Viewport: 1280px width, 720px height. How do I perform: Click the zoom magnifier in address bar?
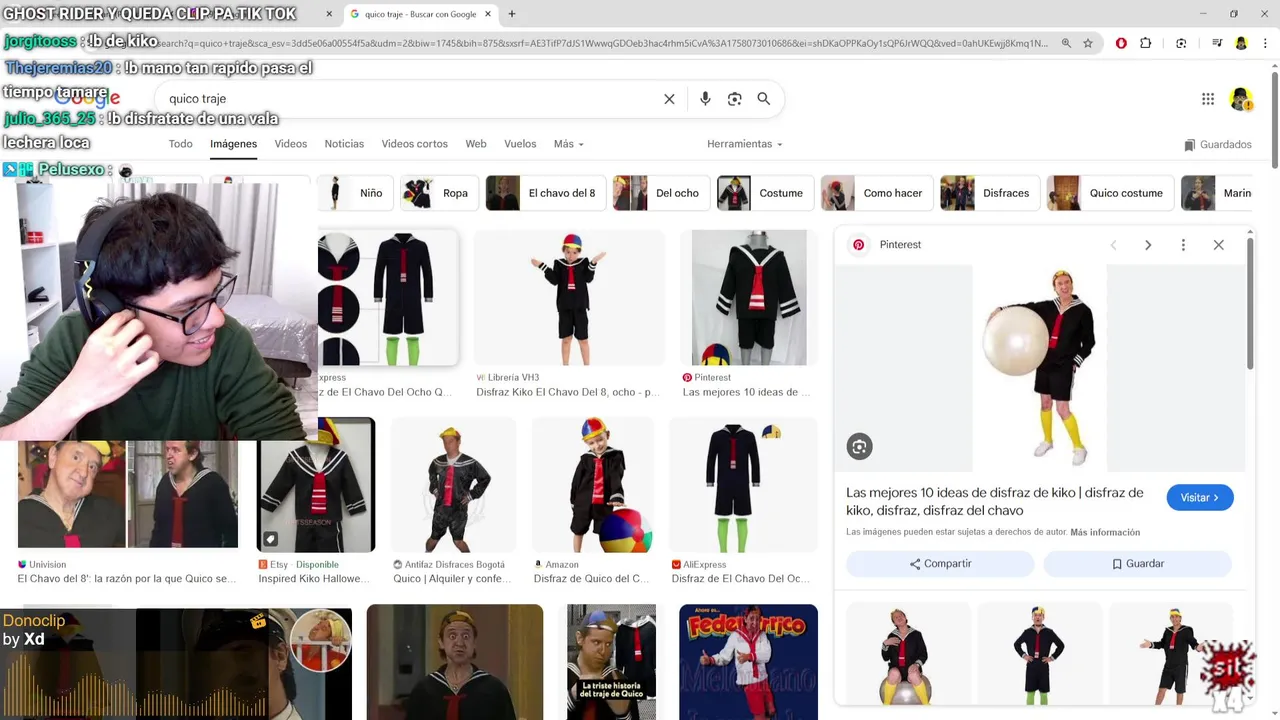pyautogui.click(x=1066, y=43)
